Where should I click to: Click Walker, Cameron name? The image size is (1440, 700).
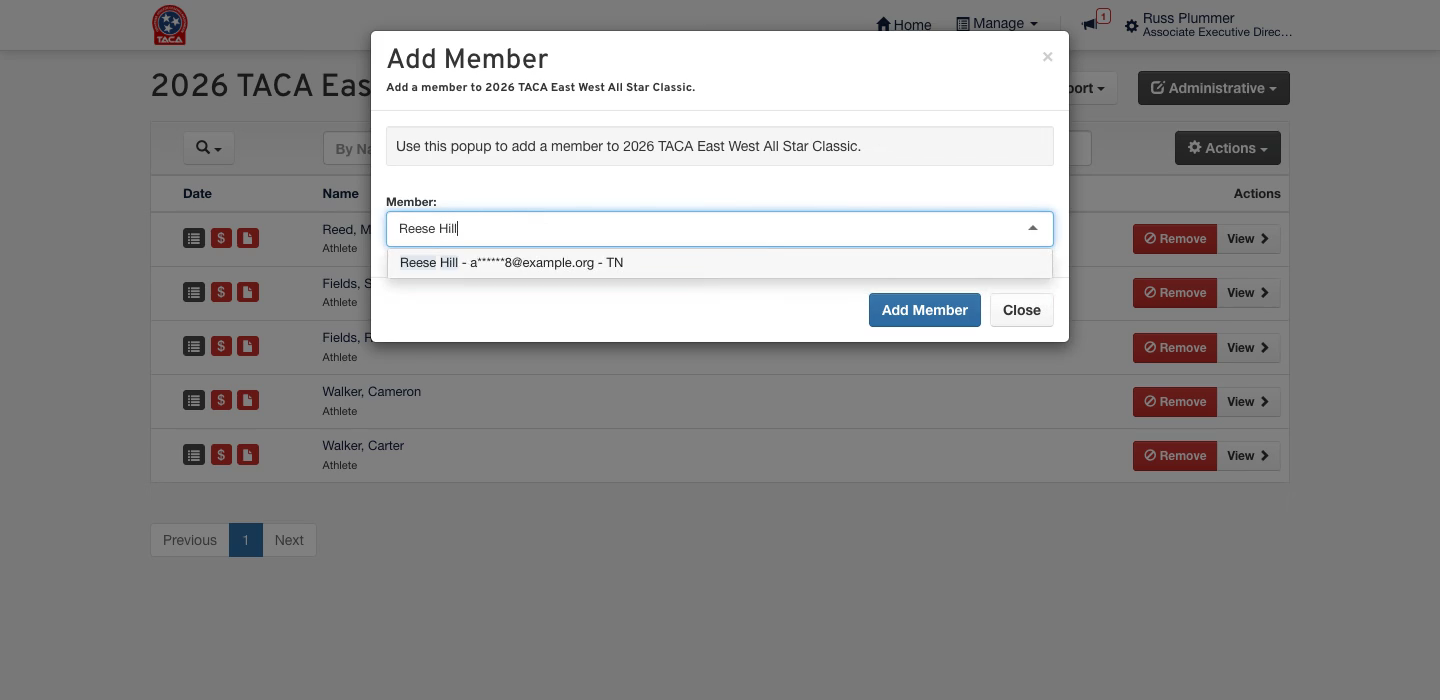click(371, 392)
